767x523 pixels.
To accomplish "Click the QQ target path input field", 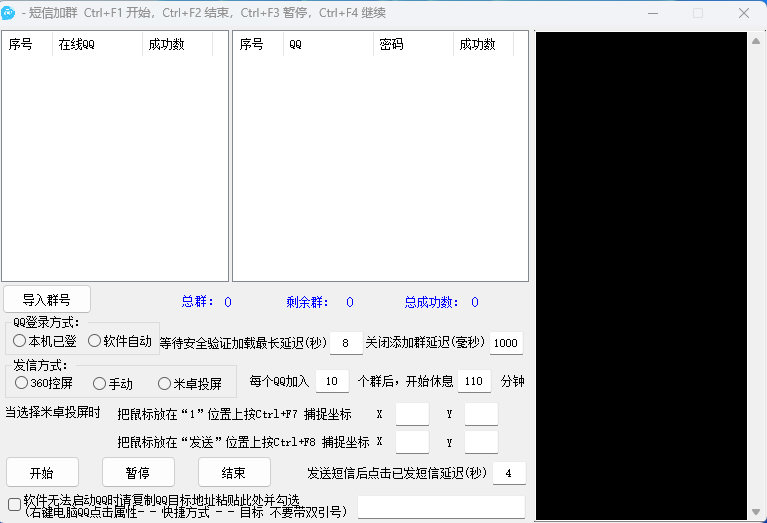I will pos(441,507).
